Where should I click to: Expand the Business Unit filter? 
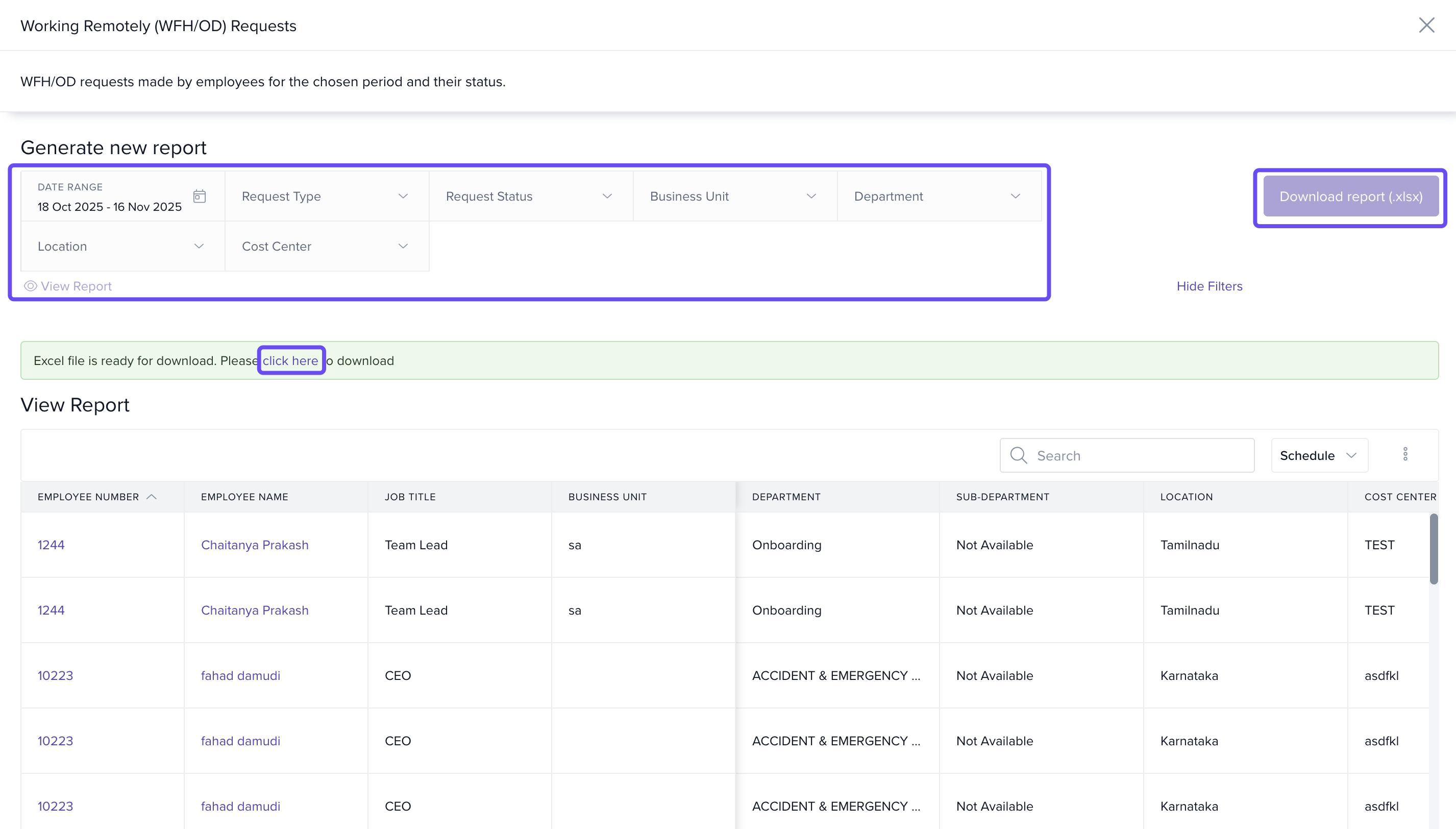tap(734, 197)
